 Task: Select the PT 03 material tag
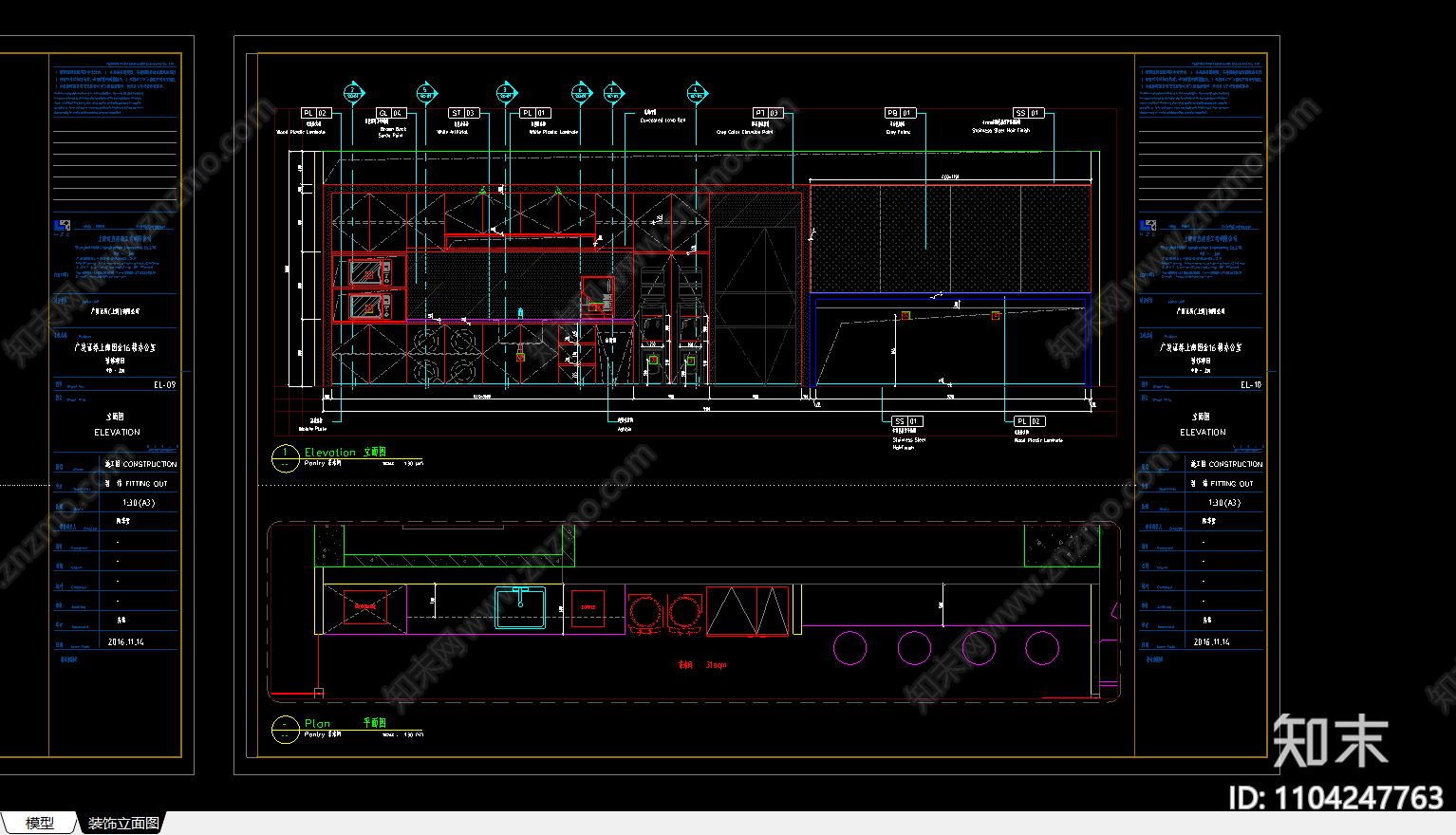pos(768,113)
